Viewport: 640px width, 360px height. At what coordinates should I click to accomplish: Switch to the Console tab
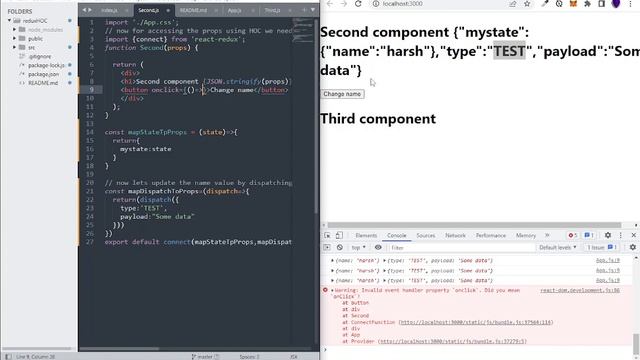[397, 236]
